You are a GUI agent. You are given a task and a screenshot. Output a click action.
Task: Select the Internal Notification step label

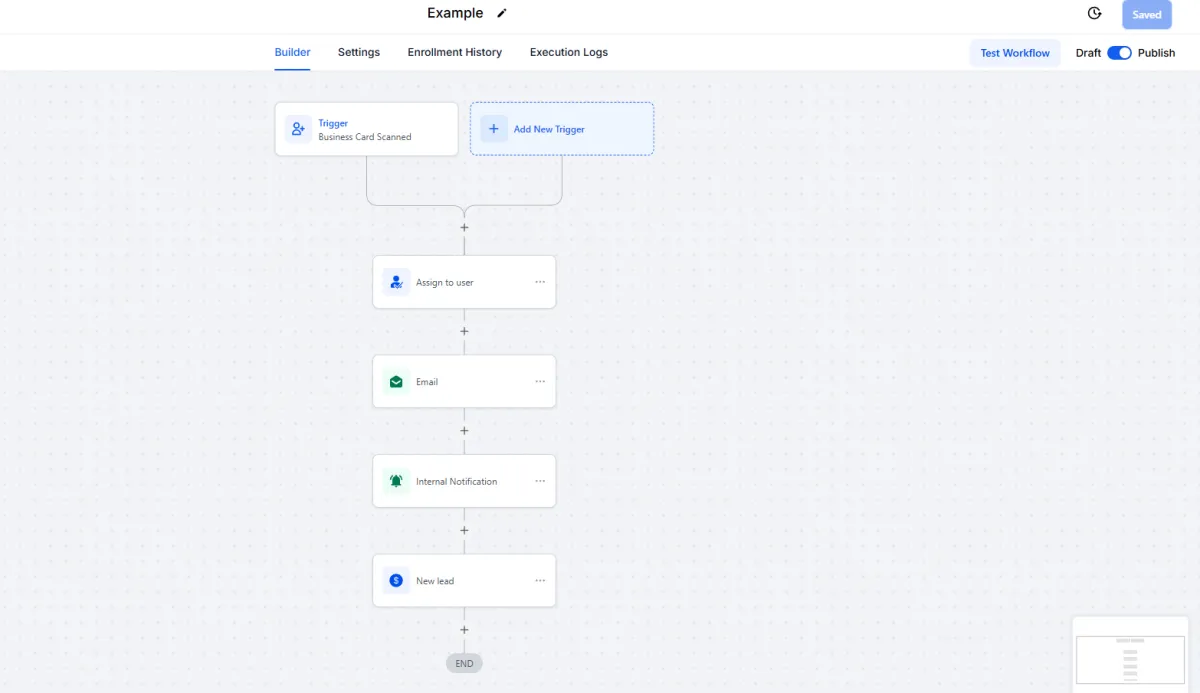tap(456, 481)
